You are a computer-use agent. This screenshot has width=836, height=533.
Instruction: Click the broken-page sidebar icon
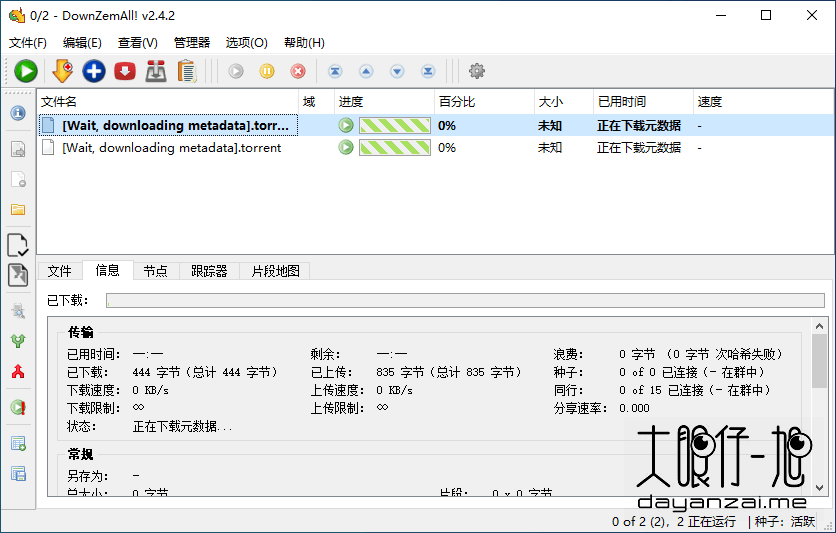point(18,275)
